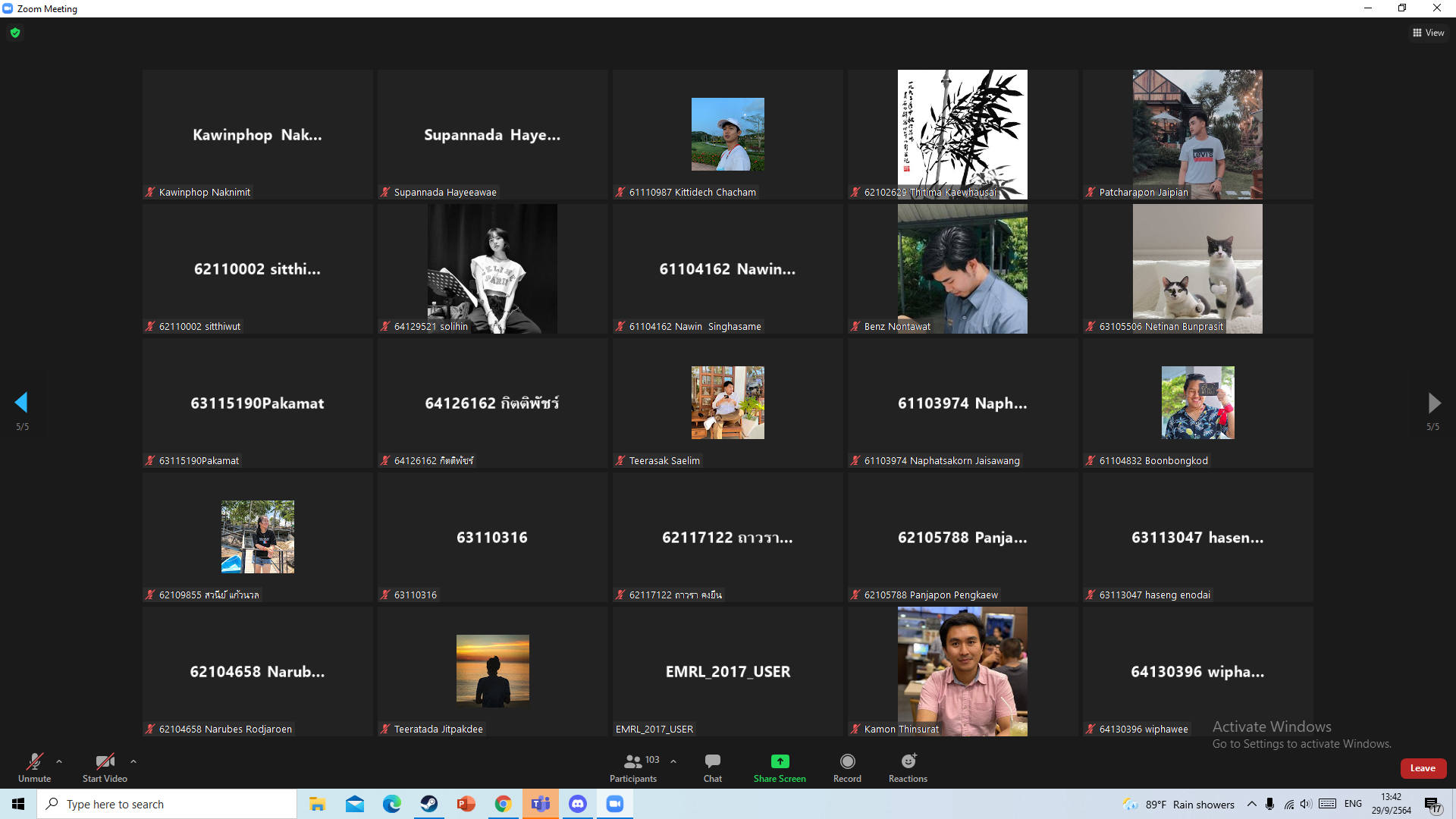
Task: Select Kamon Thinsurat's video tile
Action: [962, 671]
